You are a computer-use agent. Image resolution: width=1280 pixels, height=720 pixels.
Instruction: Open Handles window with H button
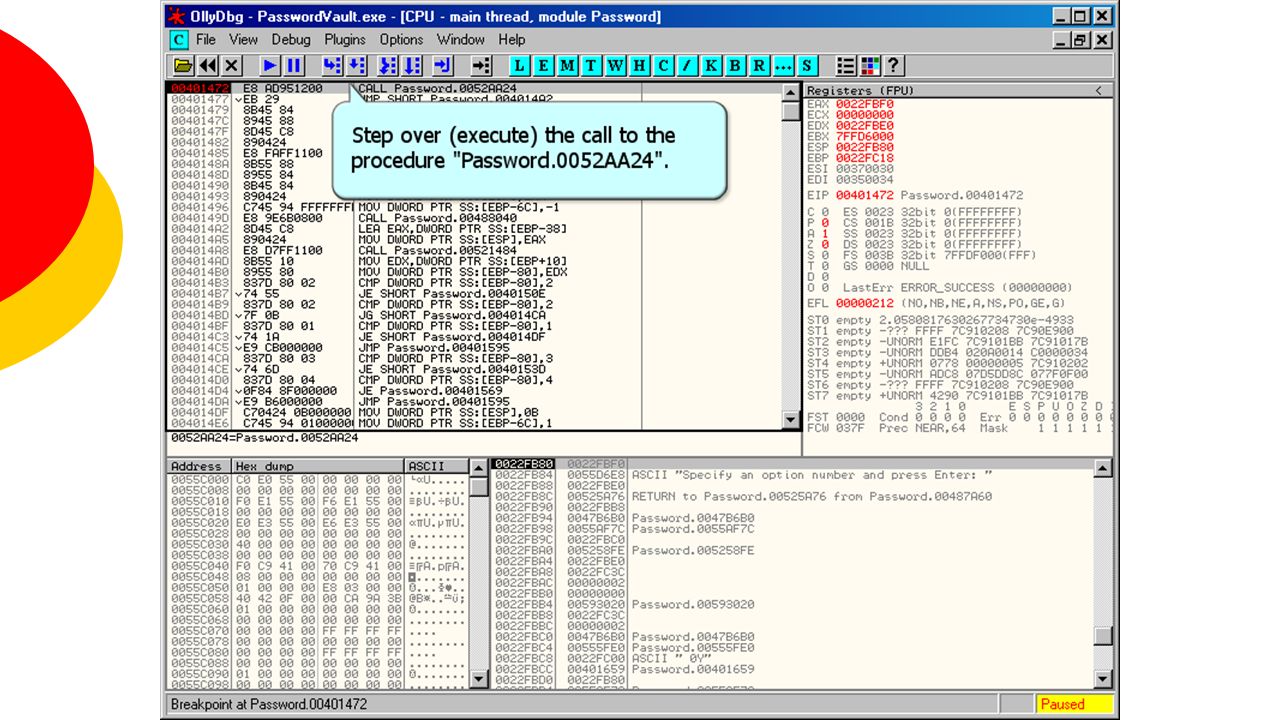(x=640, y=66)
